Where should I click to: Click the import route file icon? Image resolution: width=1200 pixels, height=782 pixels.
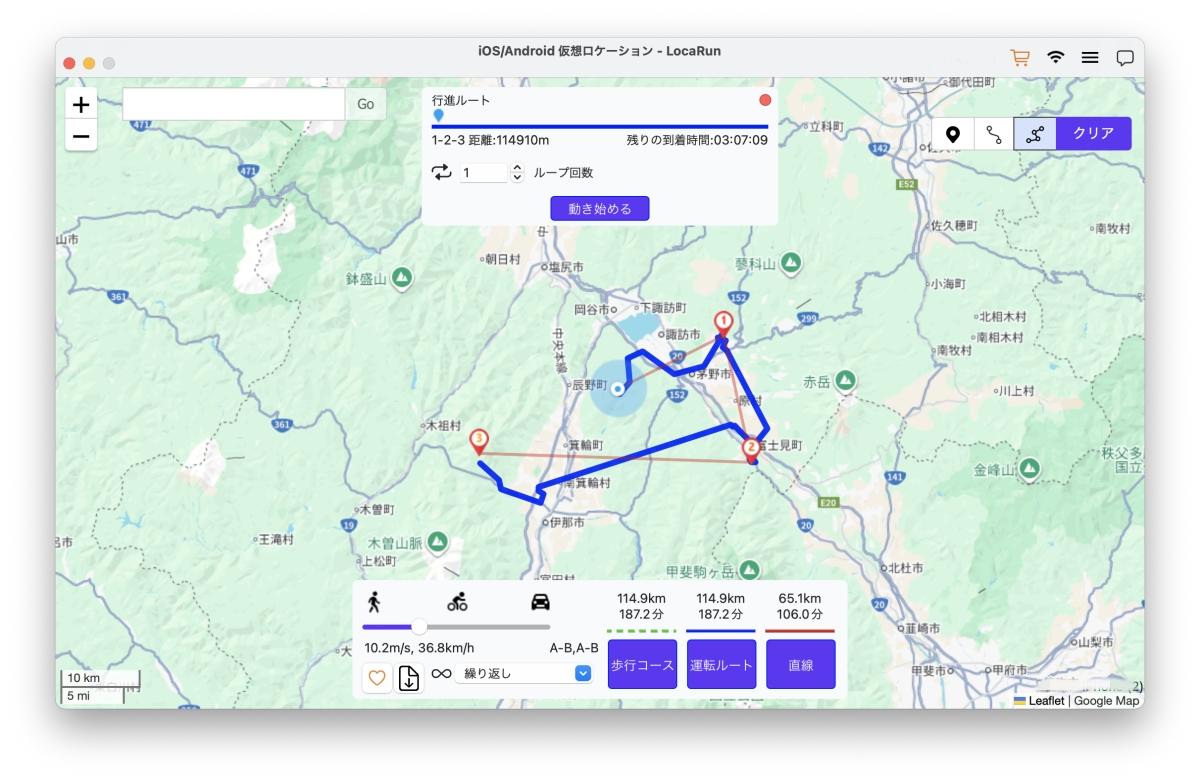tap(409, 677)
